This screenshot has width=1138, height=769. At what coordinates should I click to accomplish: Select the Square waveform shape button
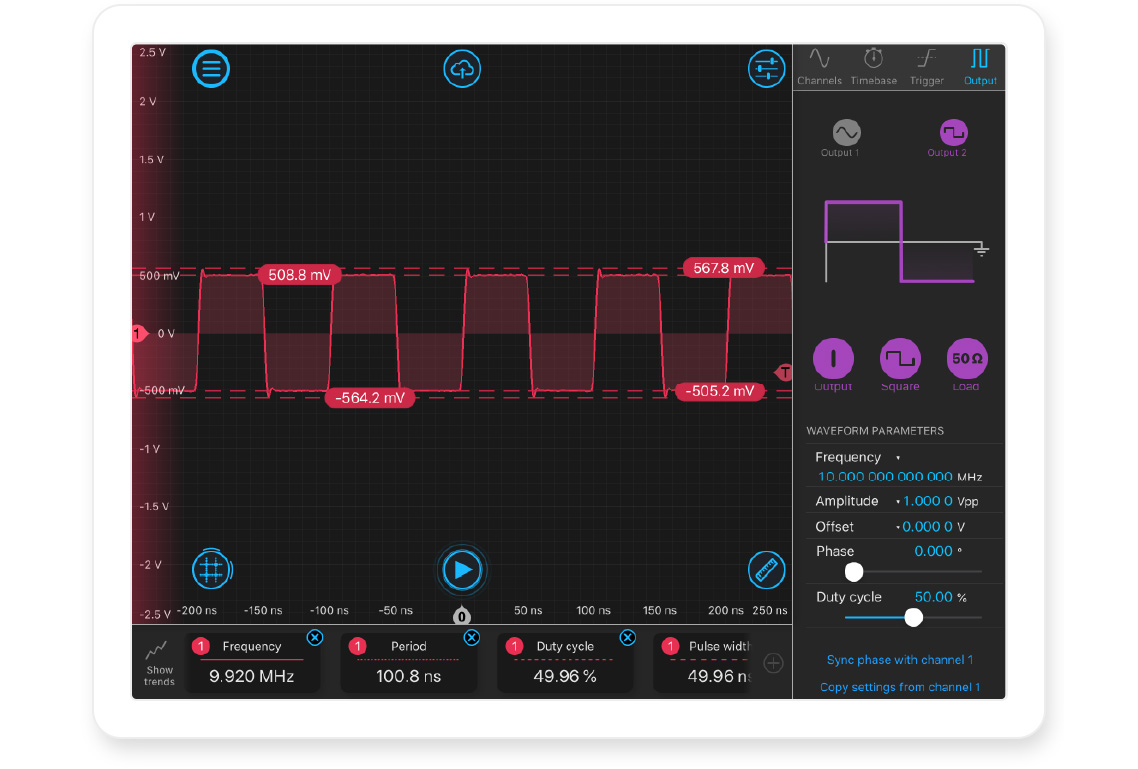(900, 359)
